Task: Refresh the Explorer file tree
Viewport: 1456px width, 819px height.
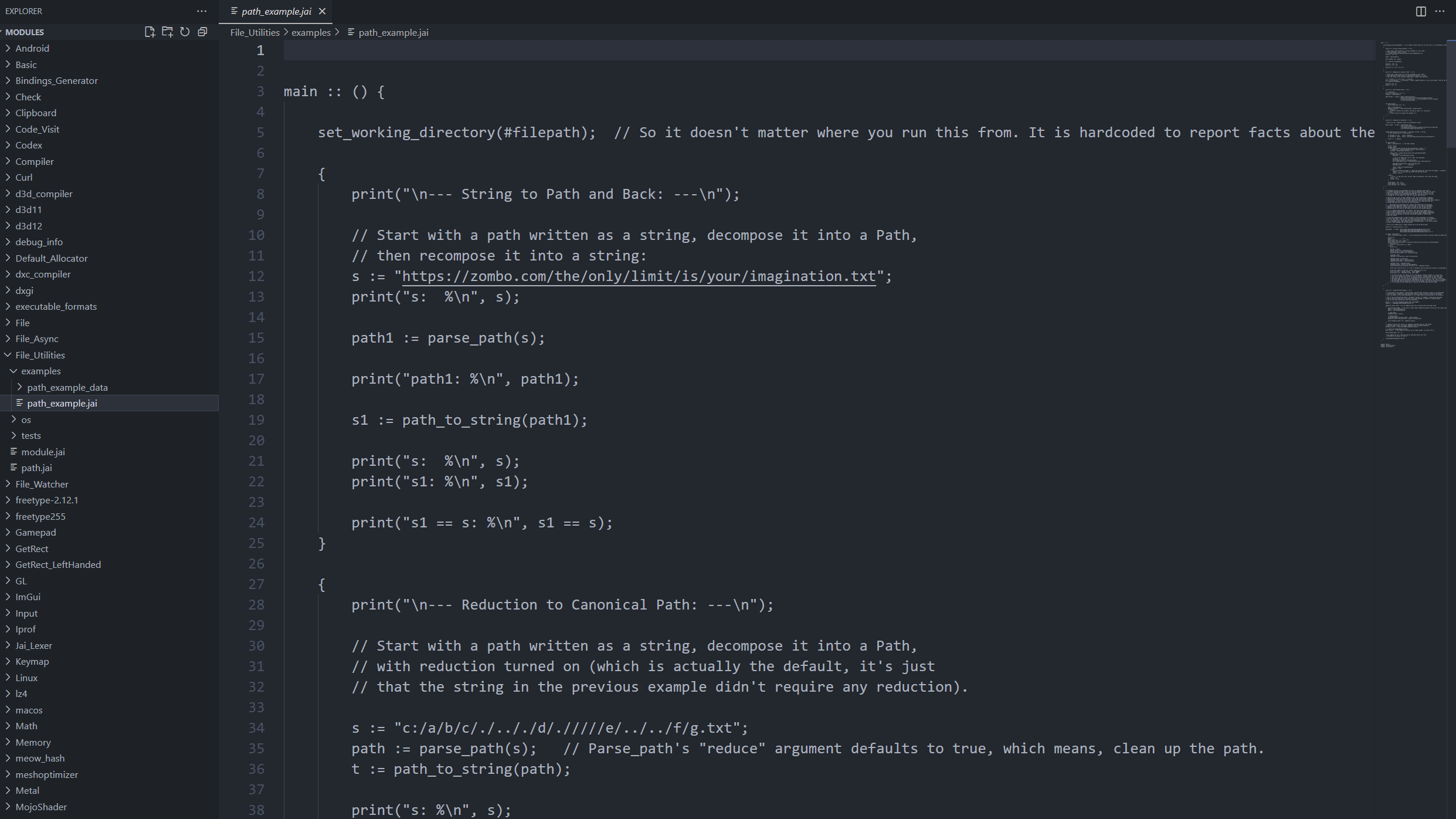Action: [x=185, y=32]
